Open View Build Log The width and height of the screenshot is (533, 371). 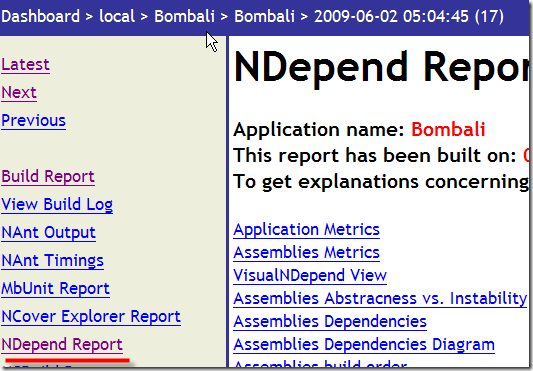[57, 204]
